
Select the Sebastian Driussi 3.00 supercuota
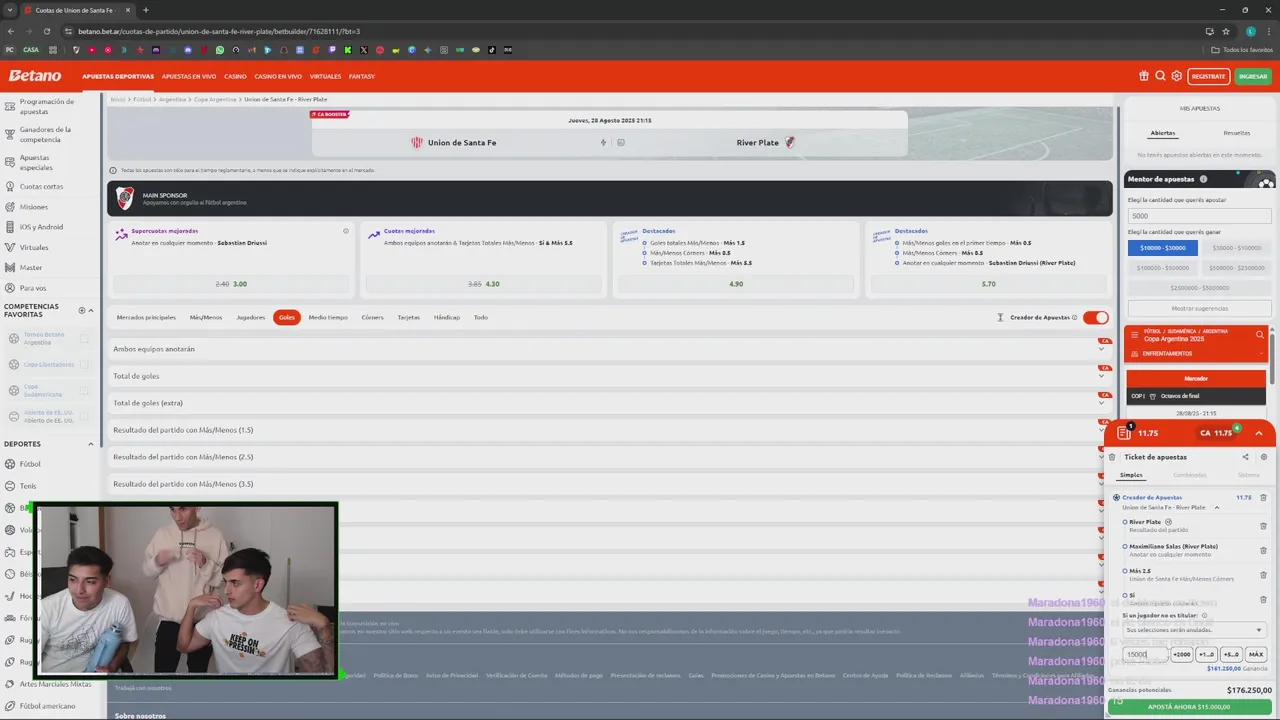[x=232, y=284]
